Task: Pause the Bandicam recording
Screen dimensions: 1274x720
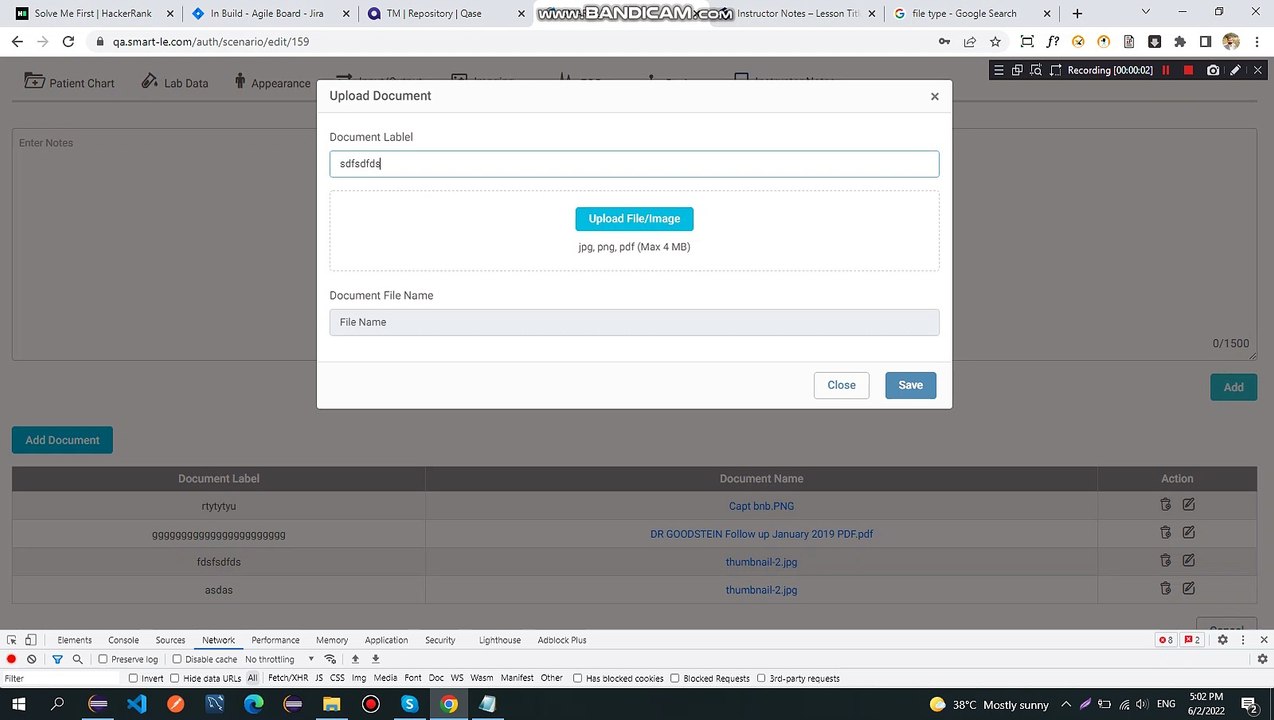Action: 1165,70
